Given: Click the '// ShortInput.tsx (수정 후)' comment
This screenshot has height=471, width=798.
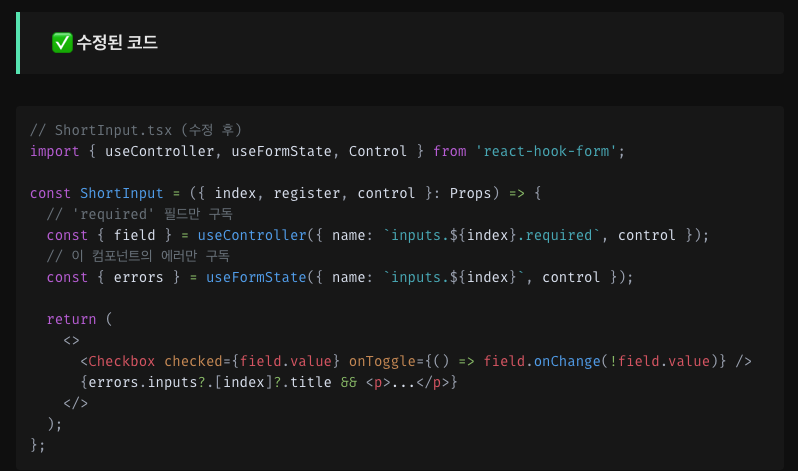Looking at the screenshot, I should point(136,130).
